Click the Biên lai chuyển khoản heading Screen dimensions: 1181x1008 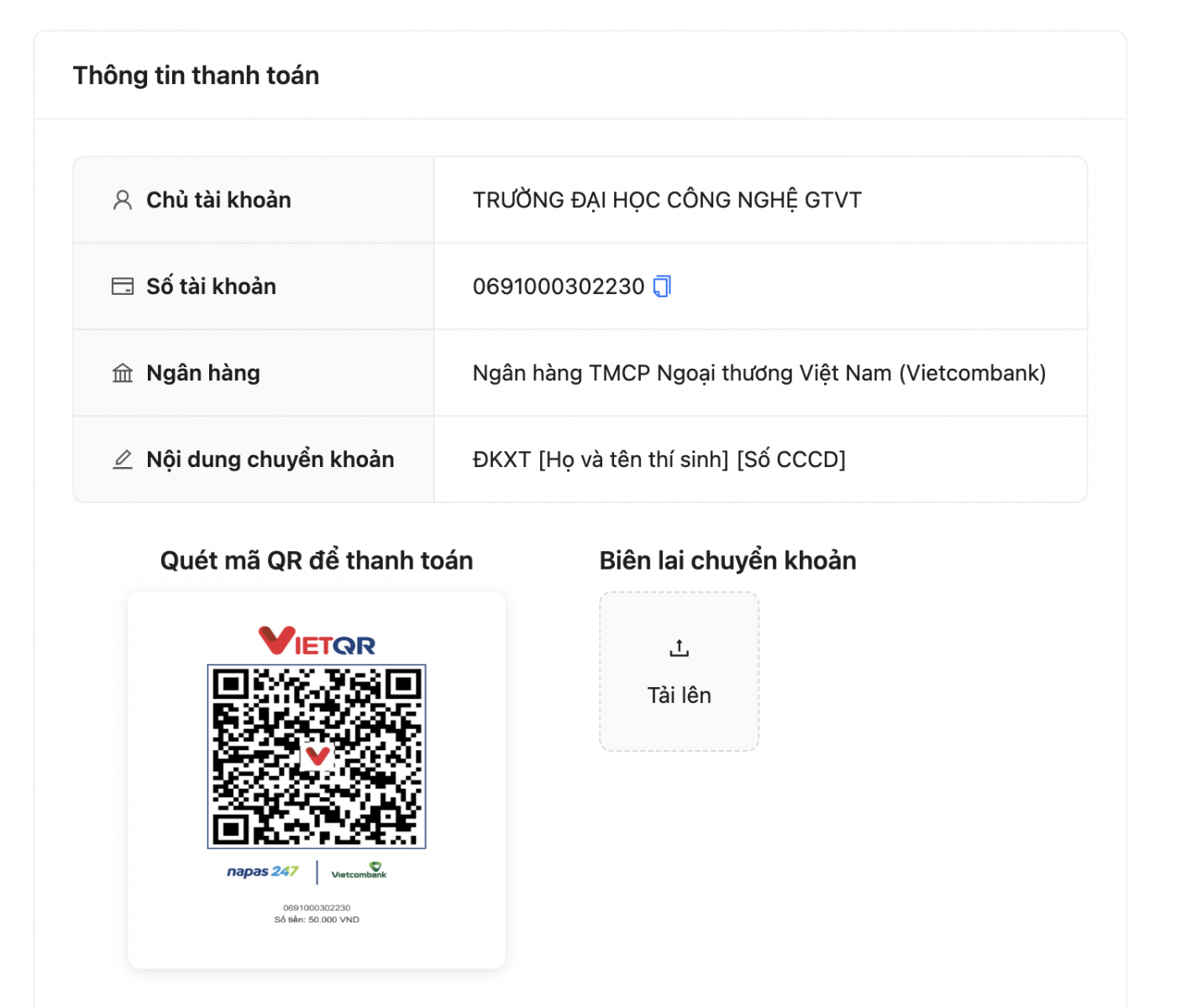click(x=728, y=560)
